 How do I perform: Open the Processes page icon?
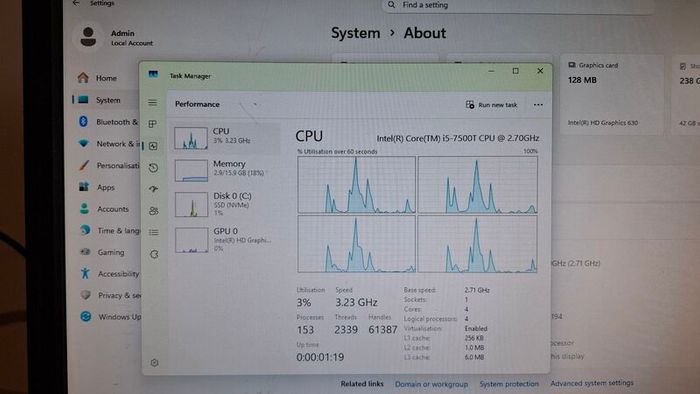coord(153,124)
